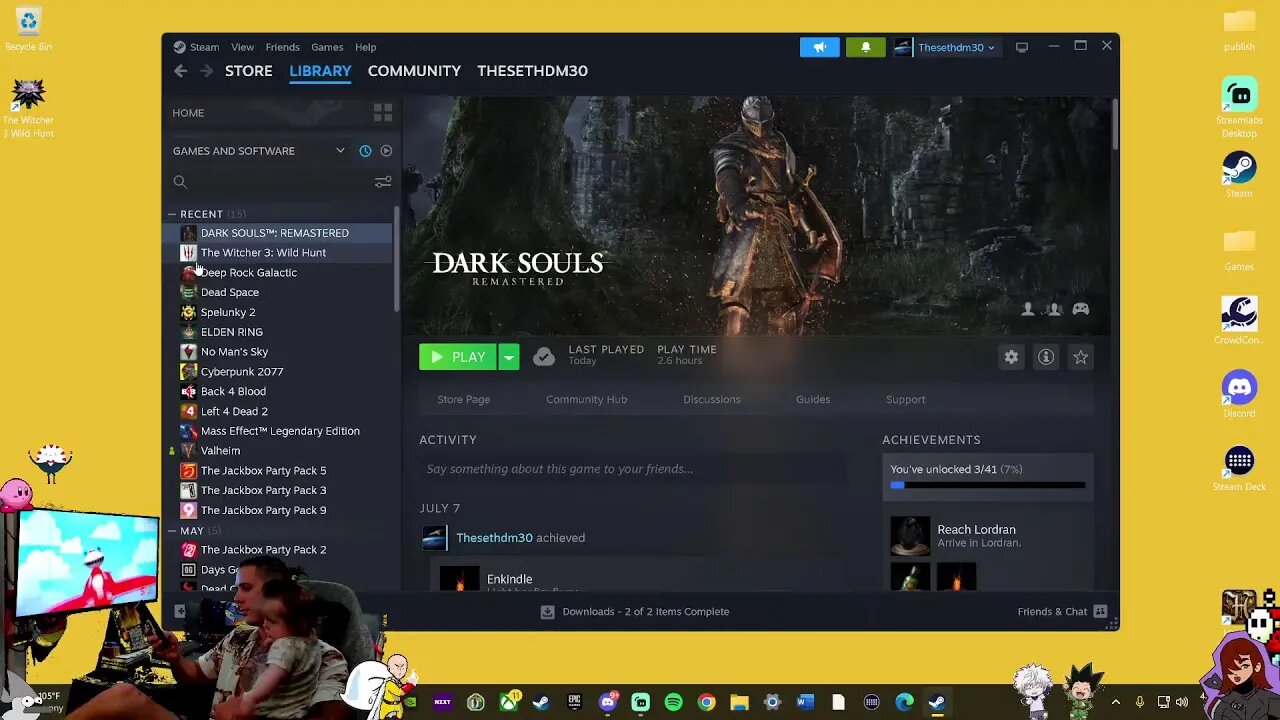Screen dimensions: 1280x720
Task: Open Microsoft Word from taskbar
Action: point(805,702)
